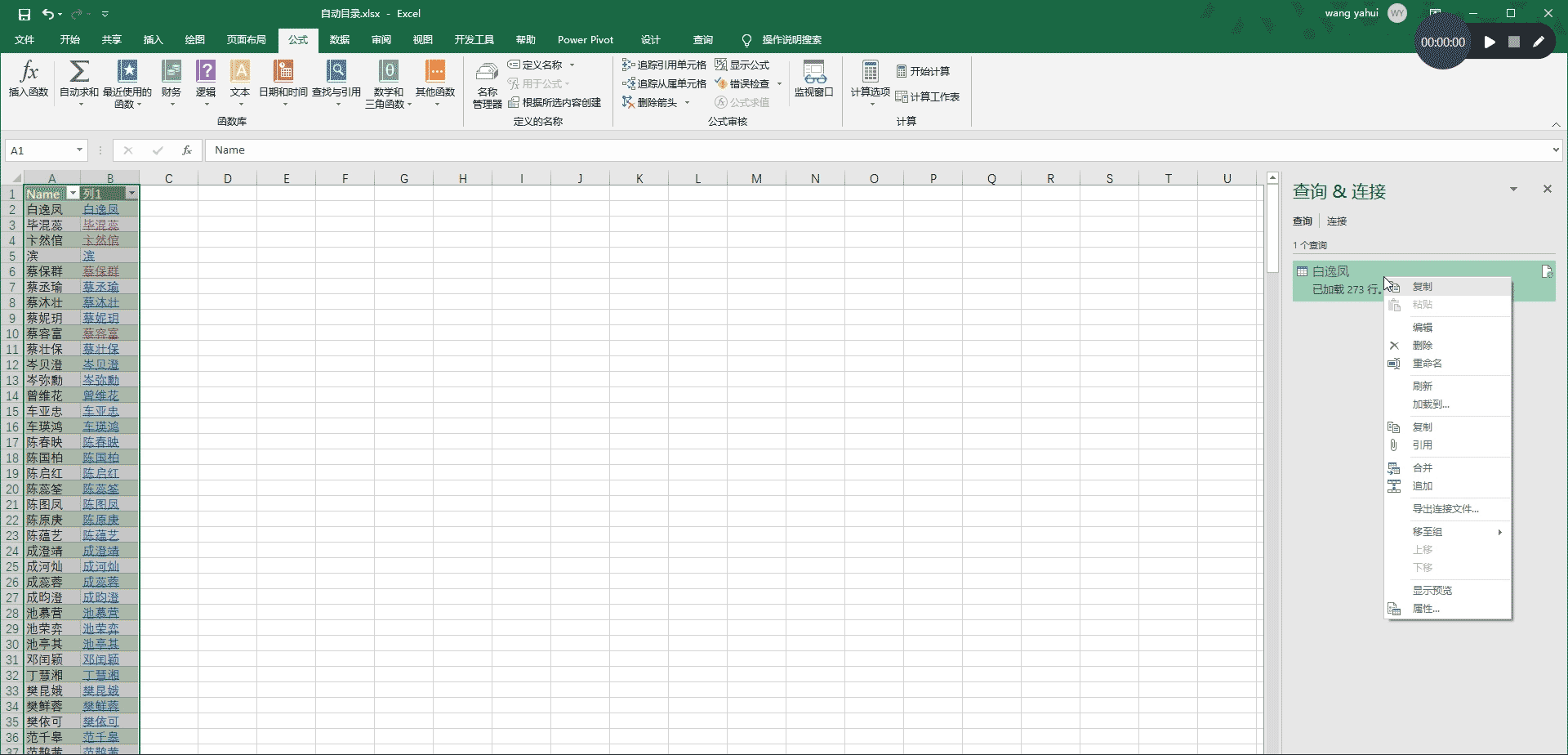Click Trace Precedents (追踪引用单元格)
The image size is (1568, 755).
664,65
